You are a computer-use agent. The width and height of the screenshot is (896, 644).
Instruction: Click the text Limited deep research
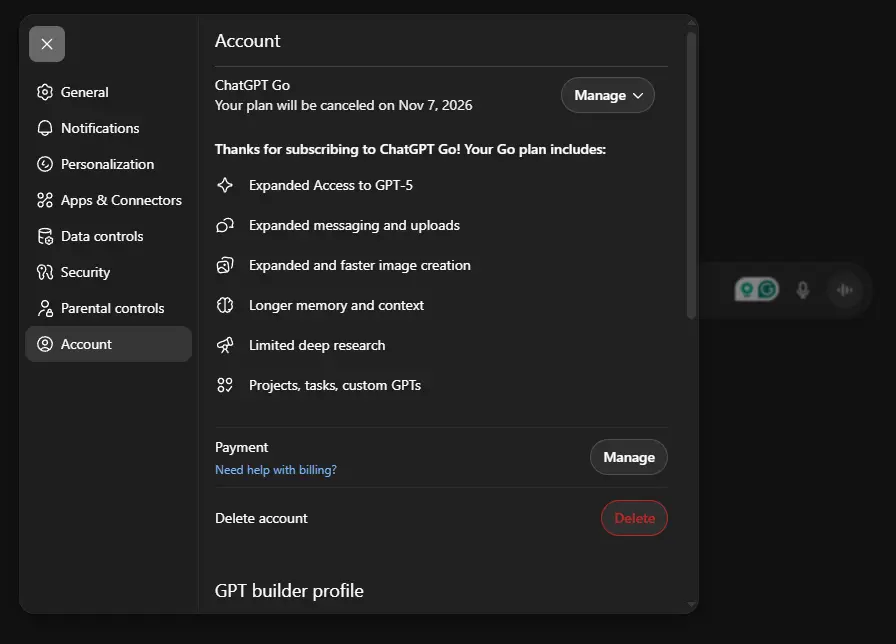point(317,345)
